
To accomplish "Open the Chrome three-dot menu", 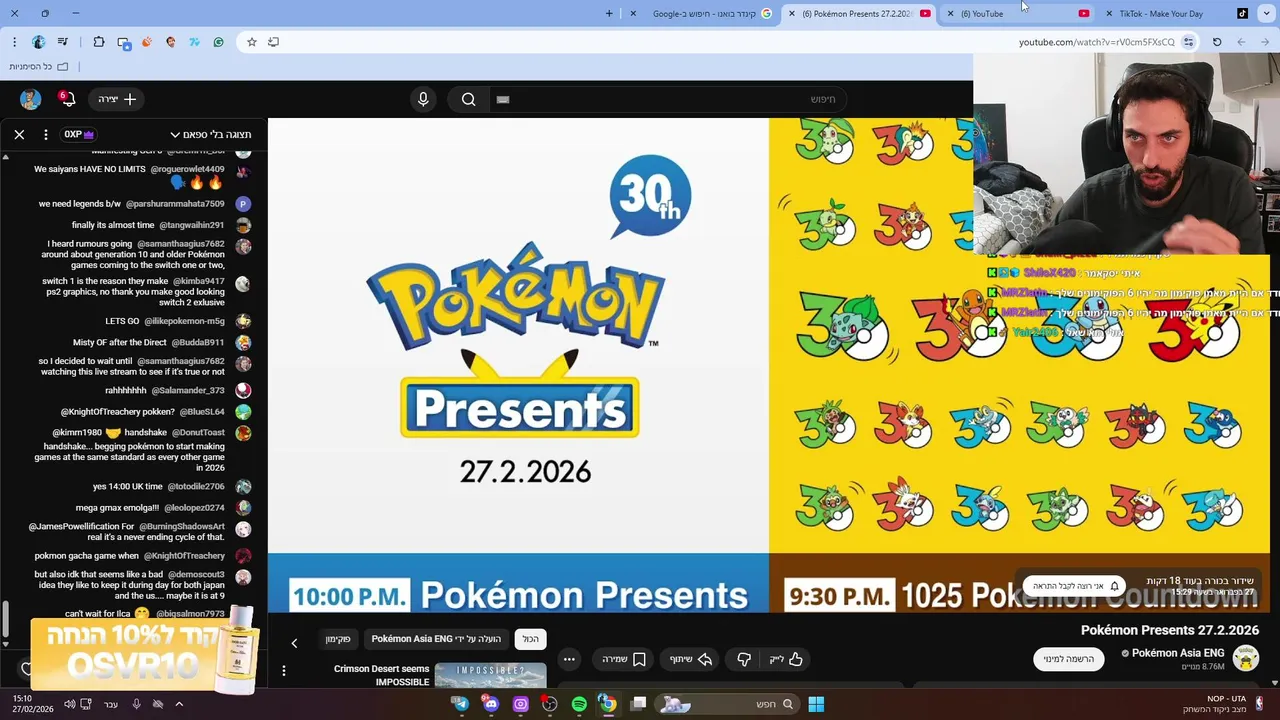I will [x=14, y=42].
